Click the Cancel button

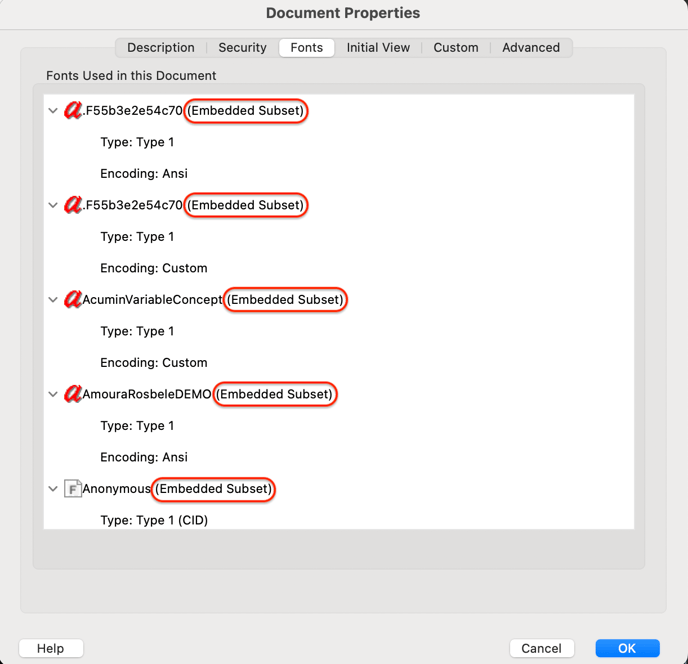pos(542,648)
